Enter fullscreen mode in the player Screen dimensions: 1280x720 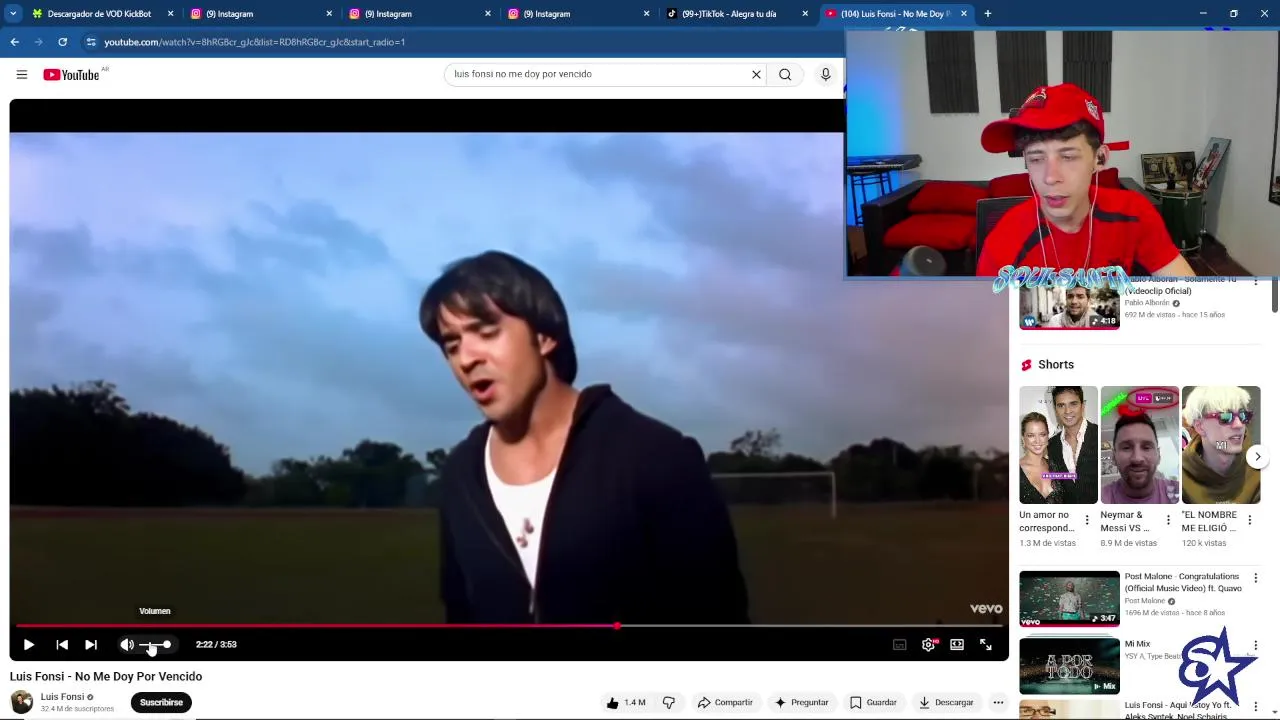(x=986, y=645)
